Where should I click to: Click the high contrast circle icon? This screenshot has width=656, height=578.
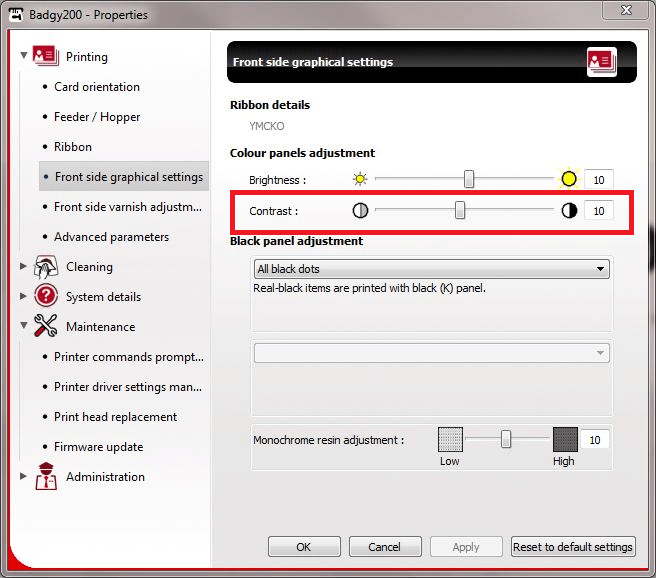tap(569, 210)
